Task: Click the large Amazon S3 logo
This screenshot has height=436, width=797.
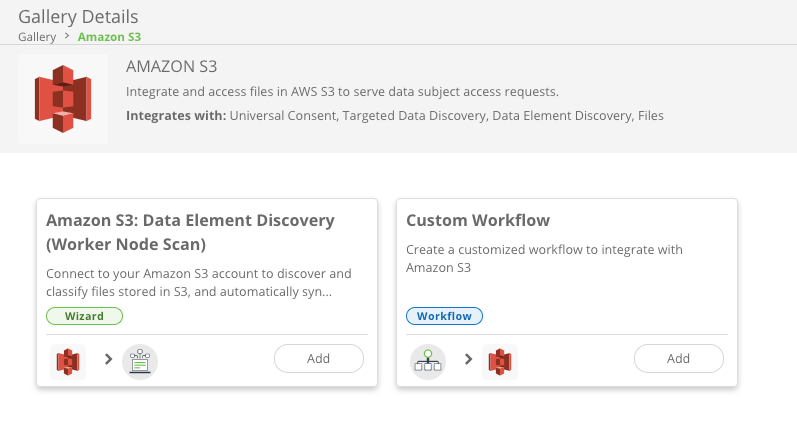Action: click(x=63, y=99)
